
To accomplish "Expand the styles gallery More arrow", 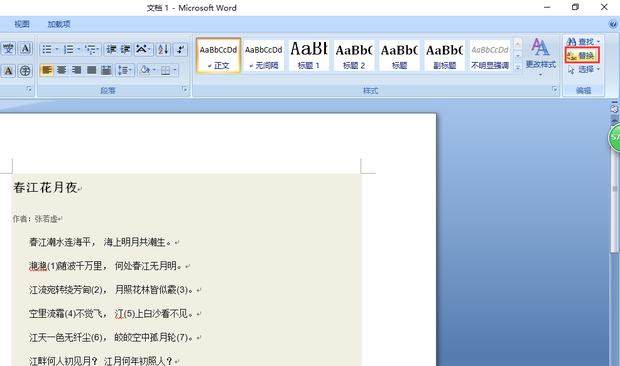I will (518, 68).
